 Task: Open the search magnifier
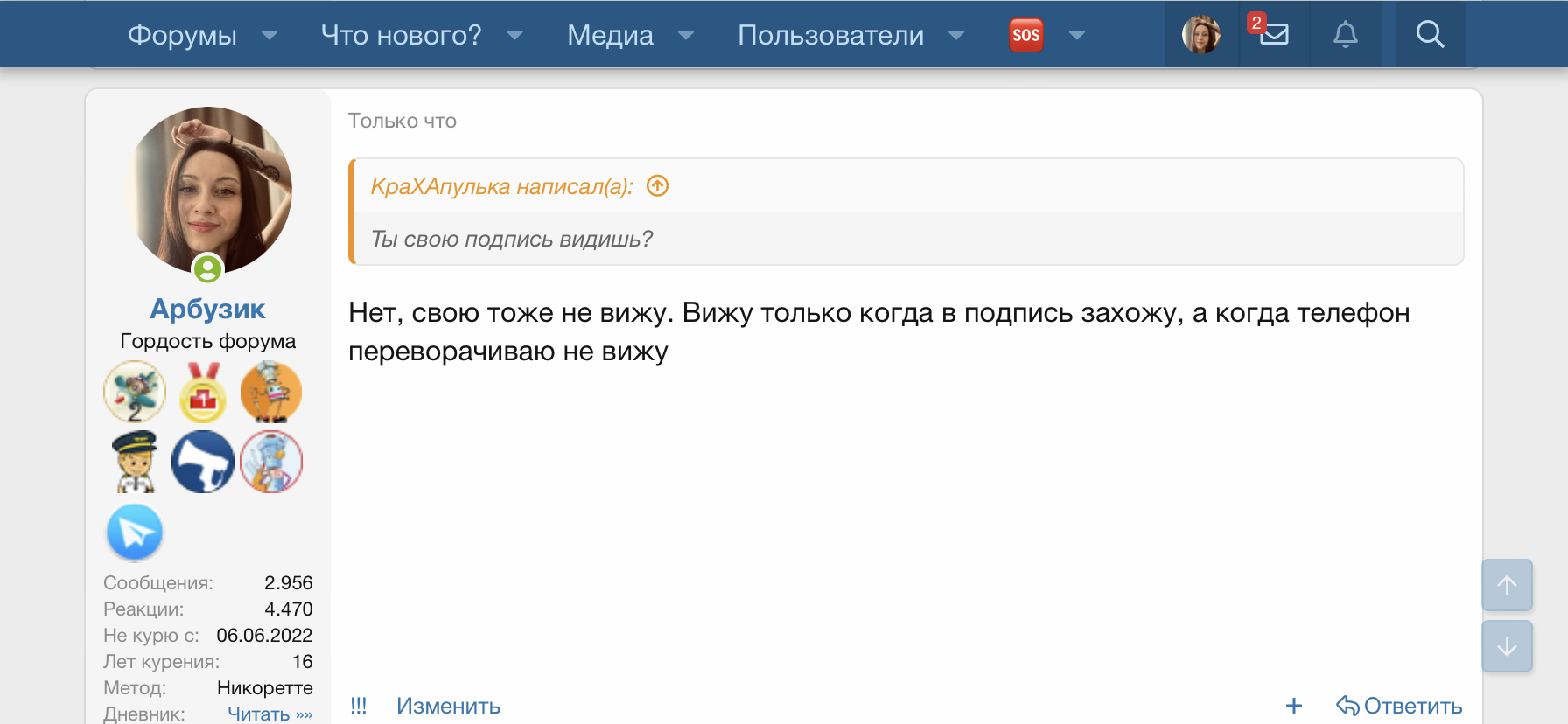(1430, 35)
